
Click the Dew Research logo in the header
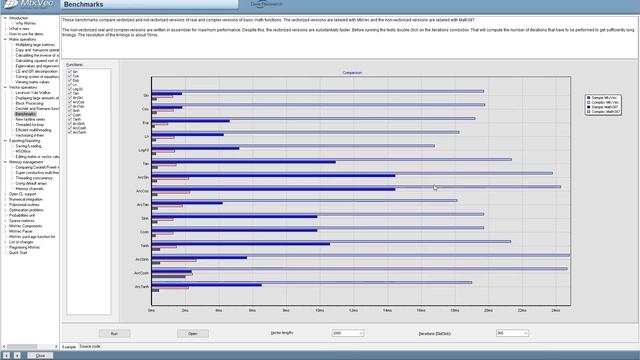tap(266, 4)
